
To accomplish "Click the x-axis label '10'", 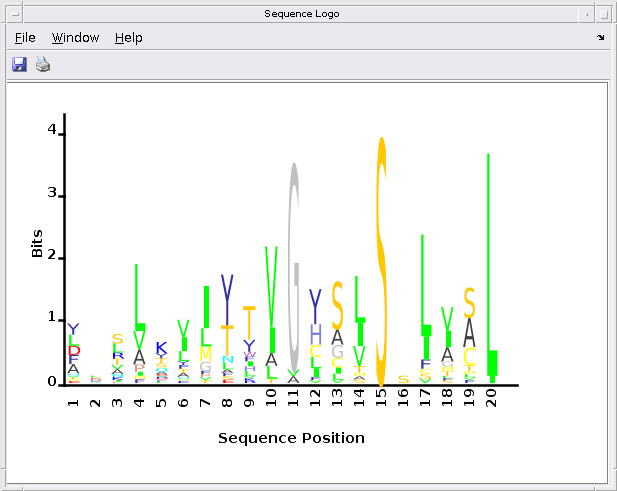I will [x=272, y=397].
